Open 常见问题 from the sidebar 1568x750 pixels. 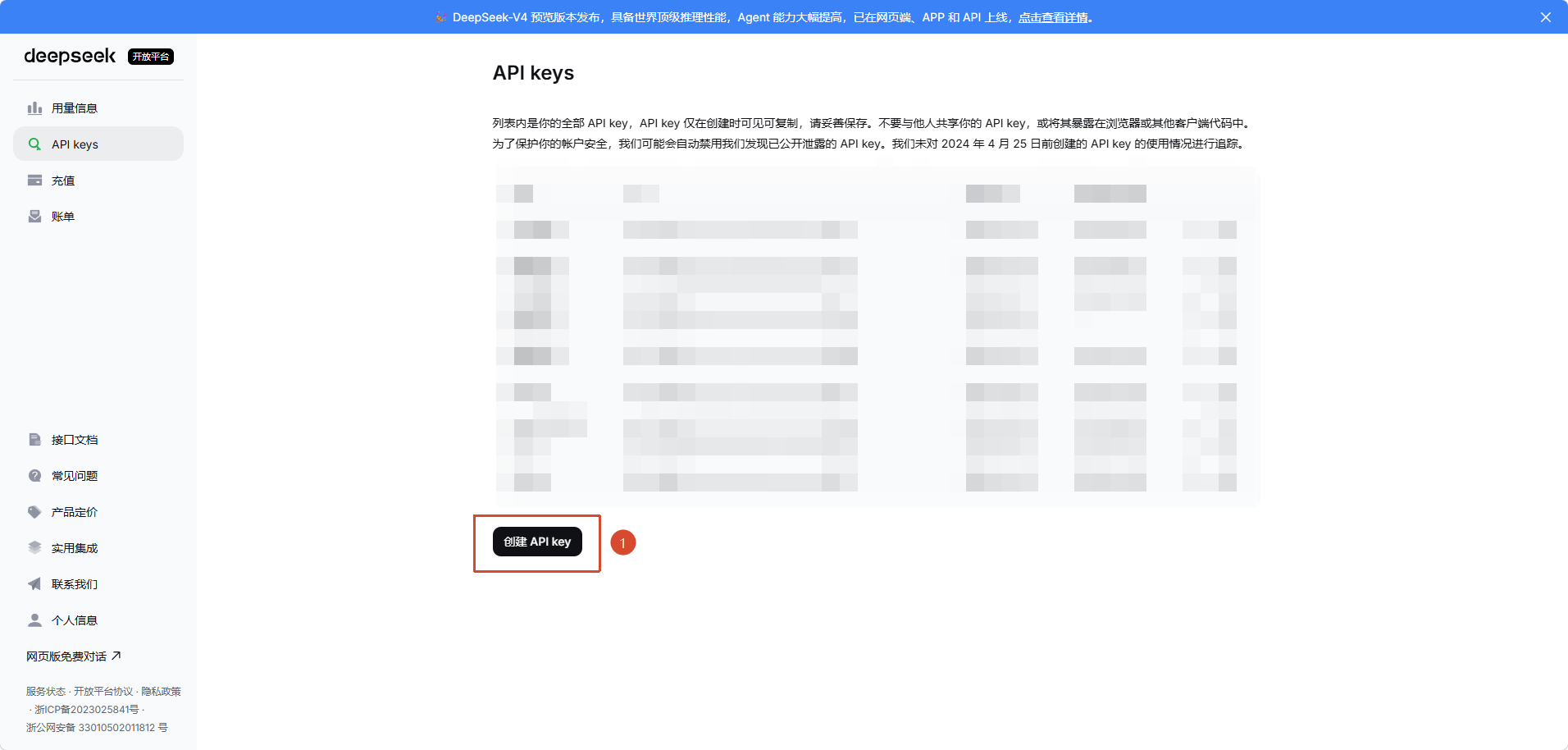pyautogui.click(x=98, y=476)
